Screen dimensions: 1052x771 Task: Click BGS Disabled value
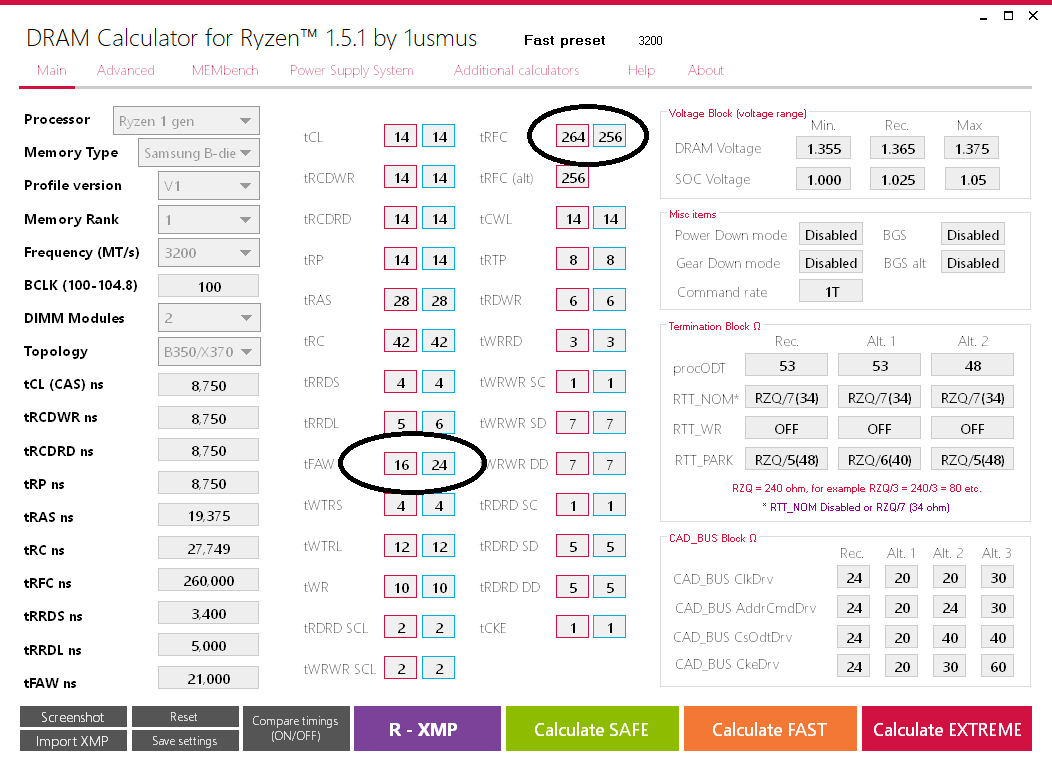[972, 235]
